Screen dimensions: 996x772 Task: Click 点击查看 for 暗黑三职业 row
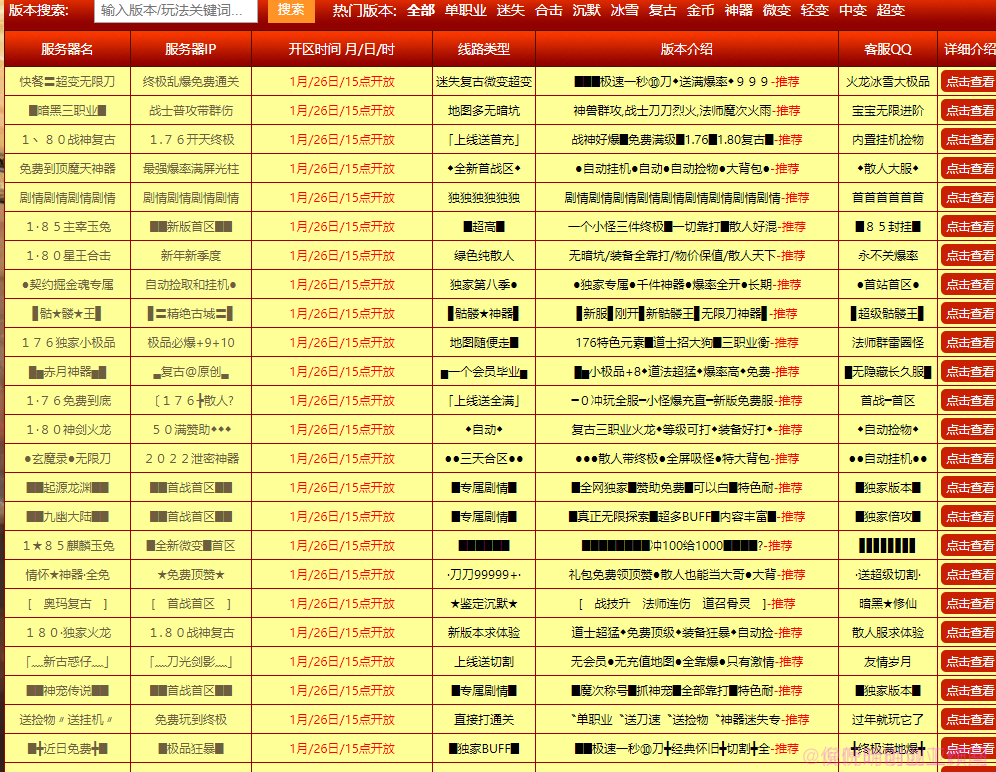[x=969, y=111]
